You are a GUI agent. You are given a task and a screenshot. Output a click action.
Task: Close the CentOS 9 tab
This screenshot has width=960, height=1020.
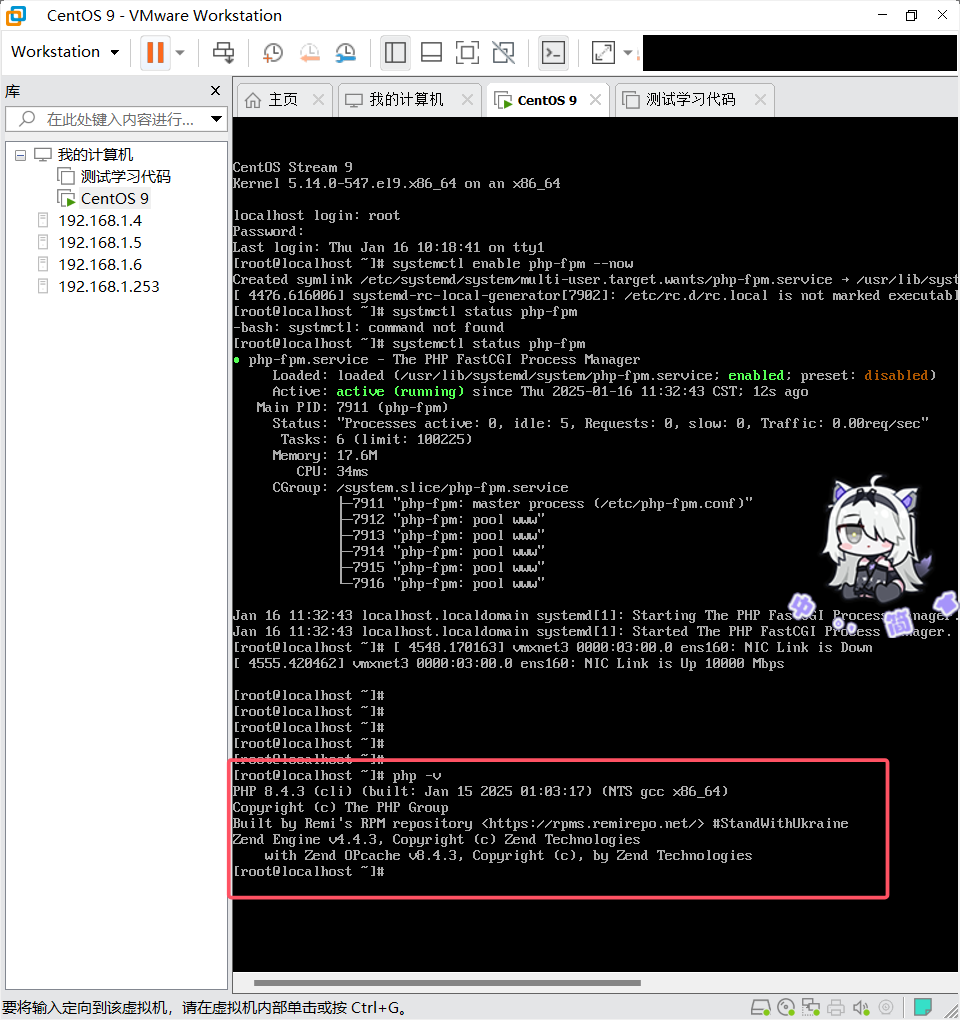595,100
